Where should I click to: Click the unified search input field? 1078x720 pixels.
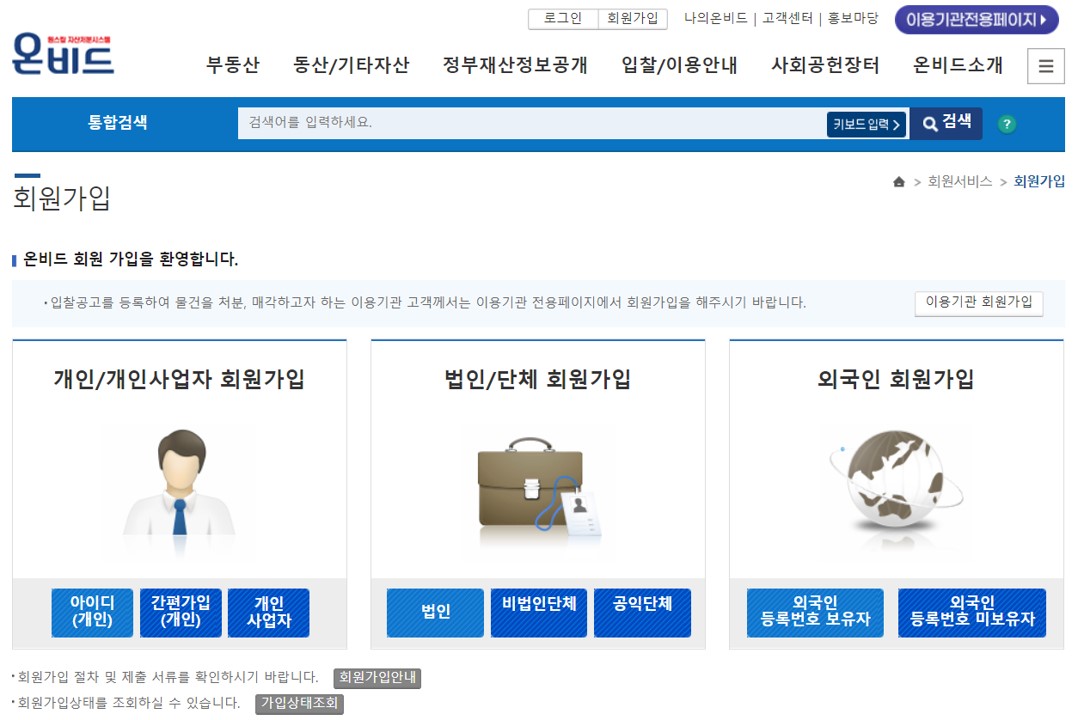tap(500, 123)
